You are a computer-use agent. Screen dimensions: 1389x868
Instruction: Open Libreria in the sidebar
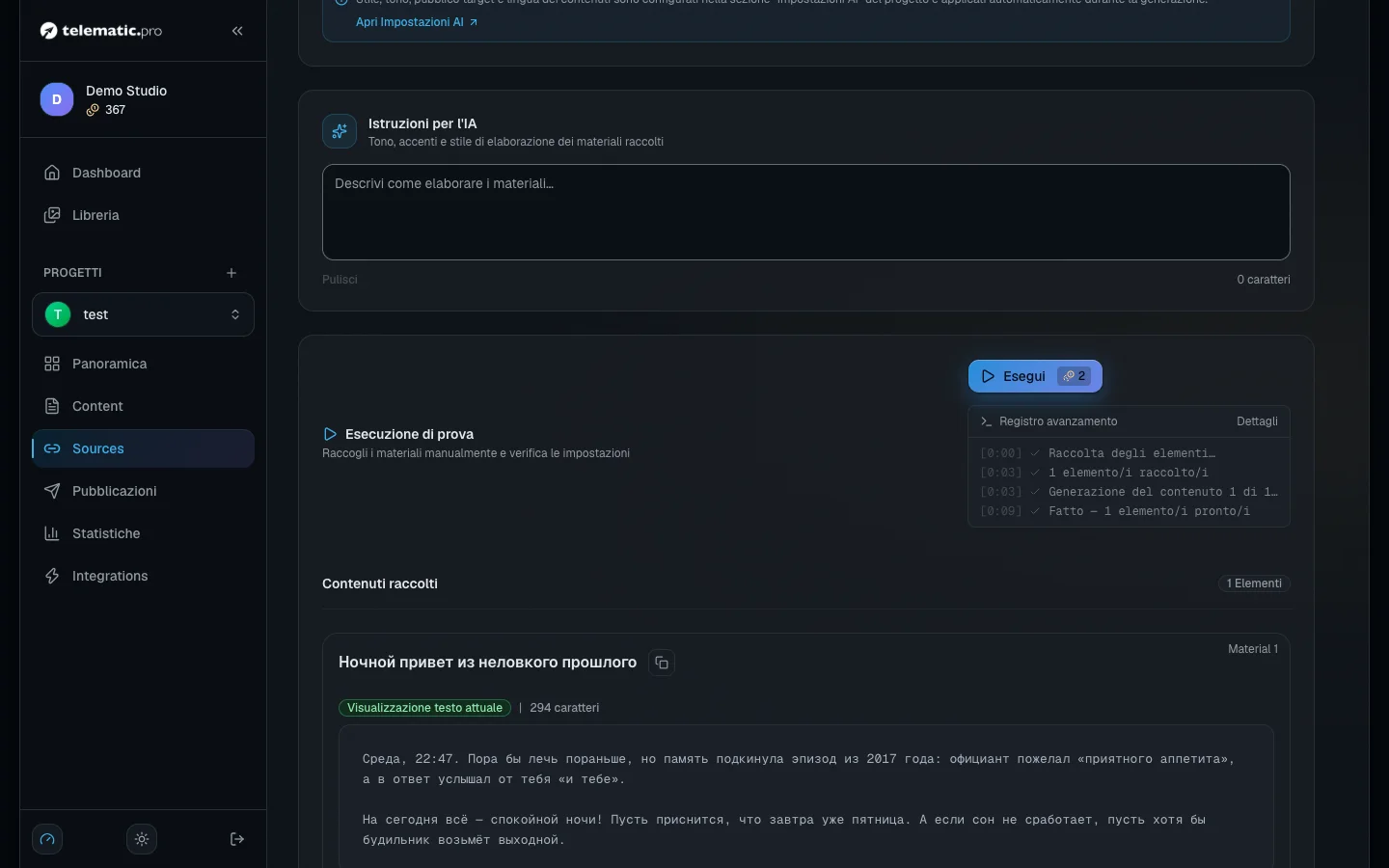143,215
